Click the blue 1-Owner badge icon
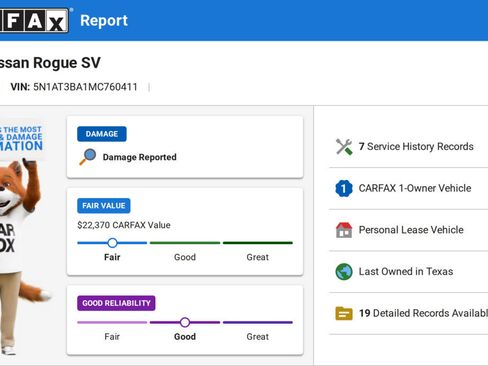Viewport: 488px width, 366px height. 344,188
